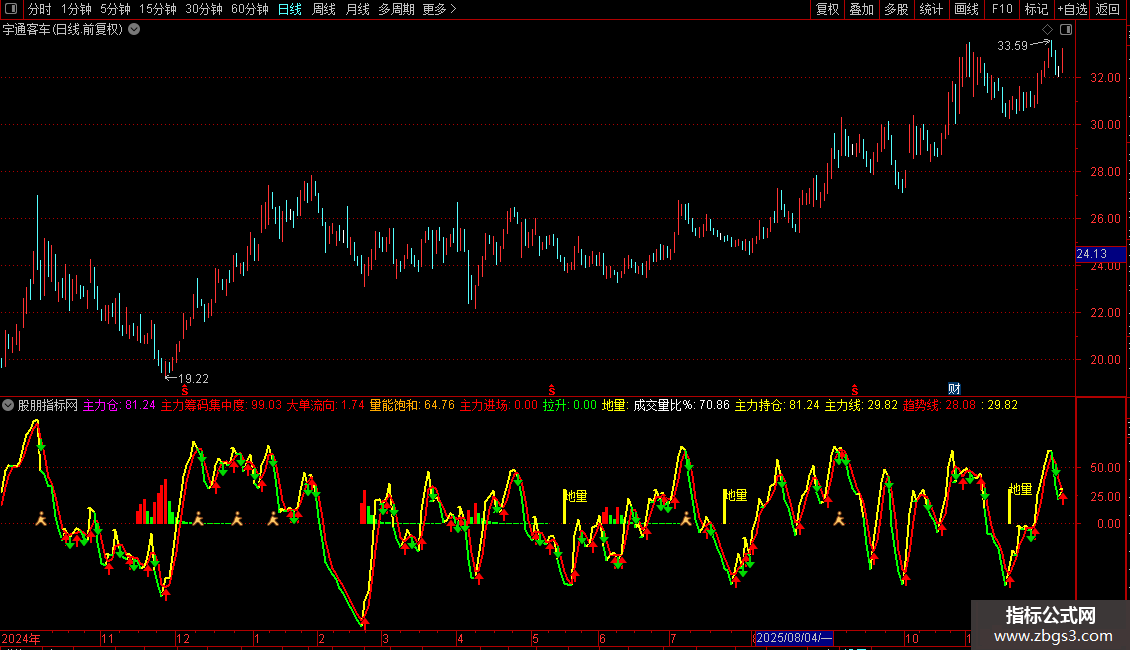Screen dimensions: 1130x650
Task: Click the 主力进场: 0.00 value
Action: pos(499,405)
